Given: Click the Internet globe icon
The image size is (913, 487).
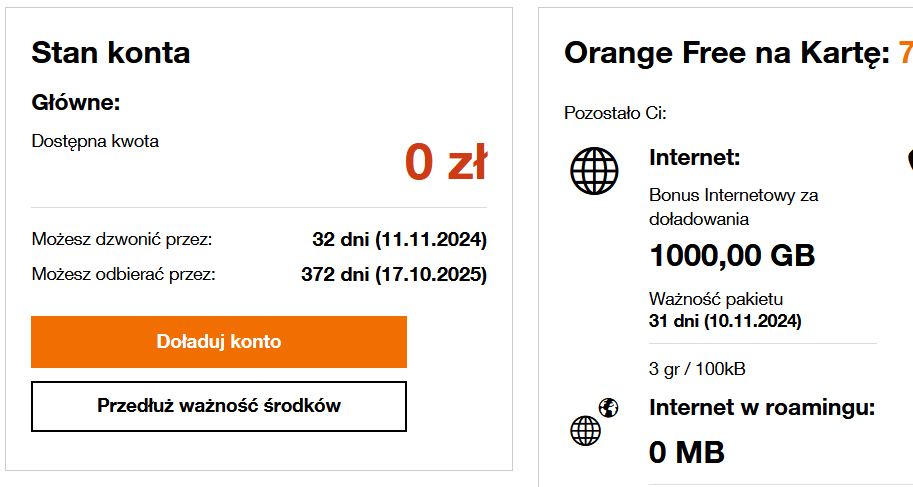Looking at the screenshot, I should (x=595, y=171).
